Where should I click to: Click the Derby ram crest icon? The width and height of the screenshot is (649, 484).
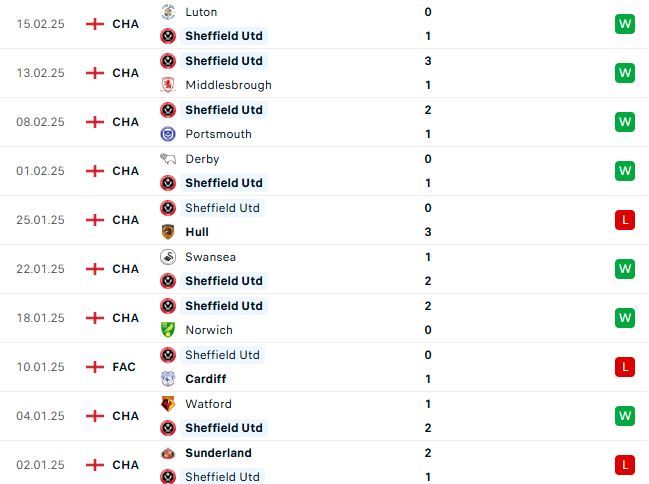[168, 159]
